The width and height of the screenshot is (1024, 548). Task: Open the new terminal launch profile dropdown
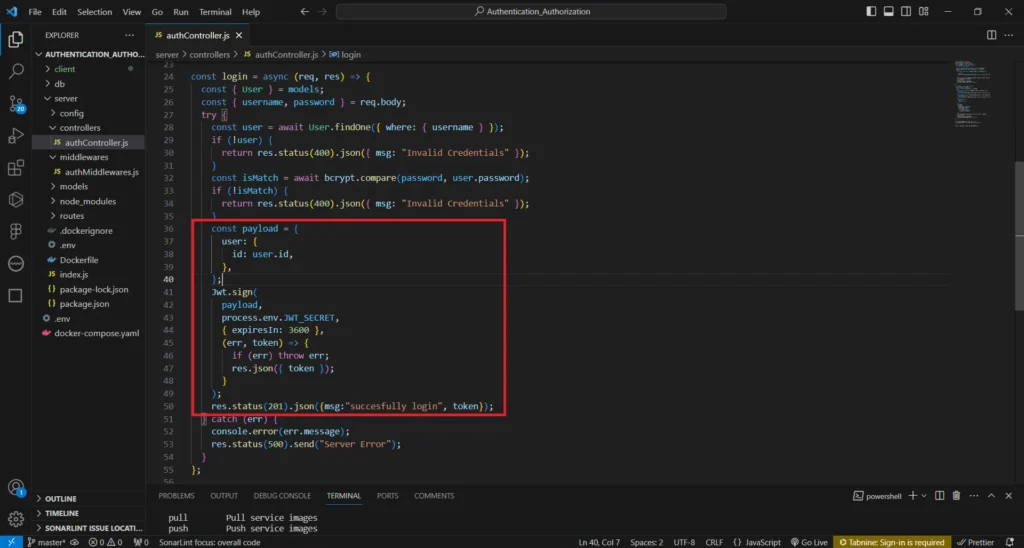[x=924, y=496]
